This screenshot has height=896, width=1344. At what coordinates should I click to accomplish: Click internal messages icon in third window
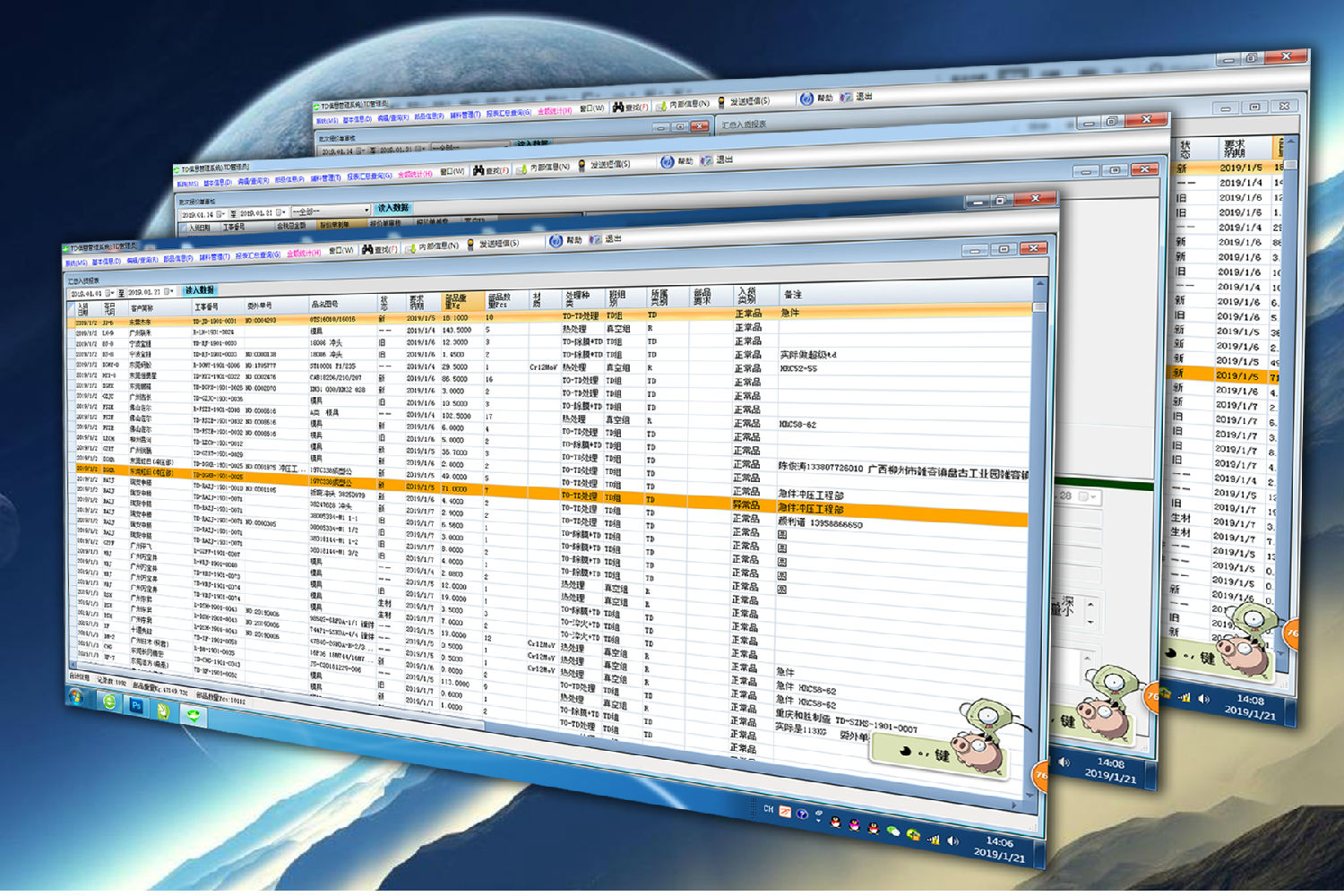[661, 105]
